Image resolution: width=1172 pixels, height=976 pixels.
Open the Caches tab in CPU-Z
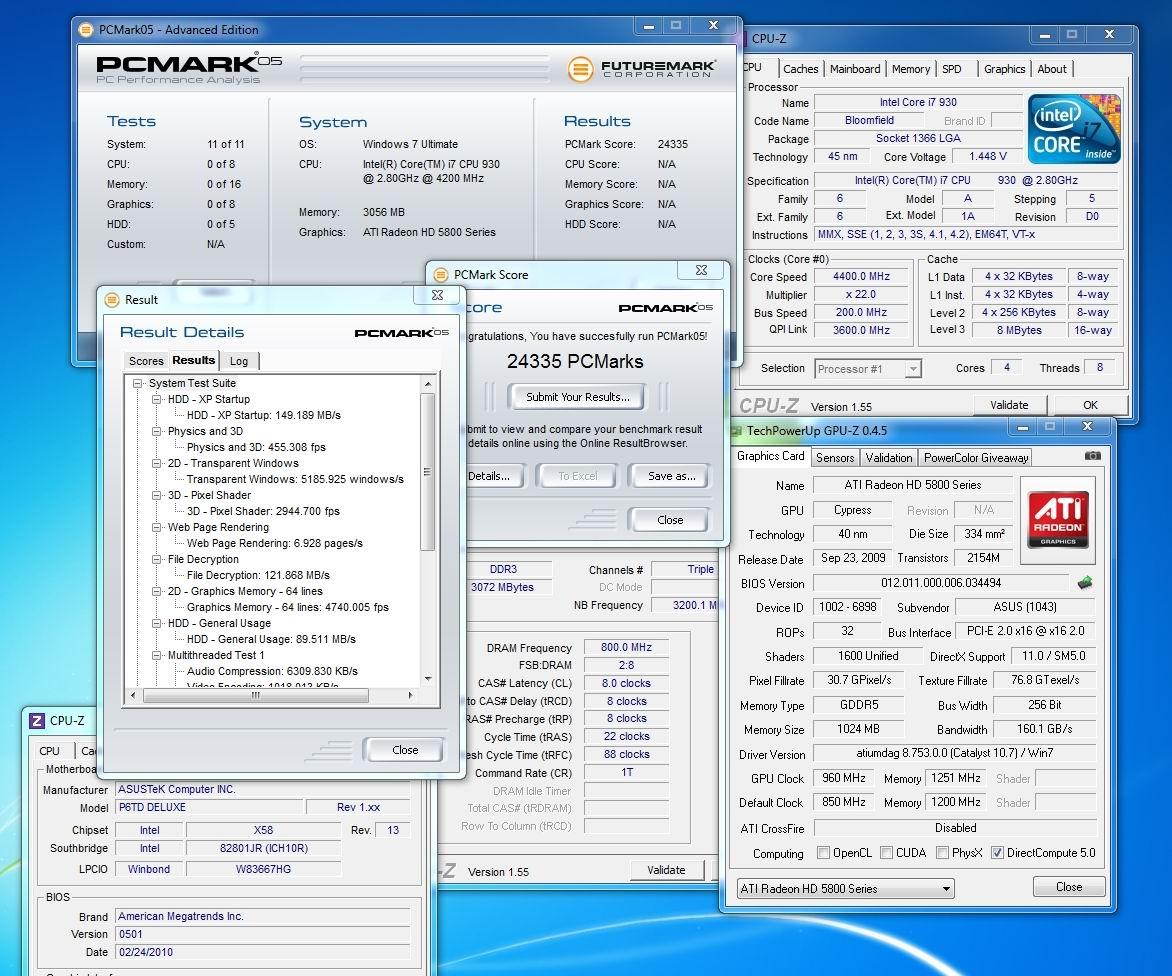(801, 69)
